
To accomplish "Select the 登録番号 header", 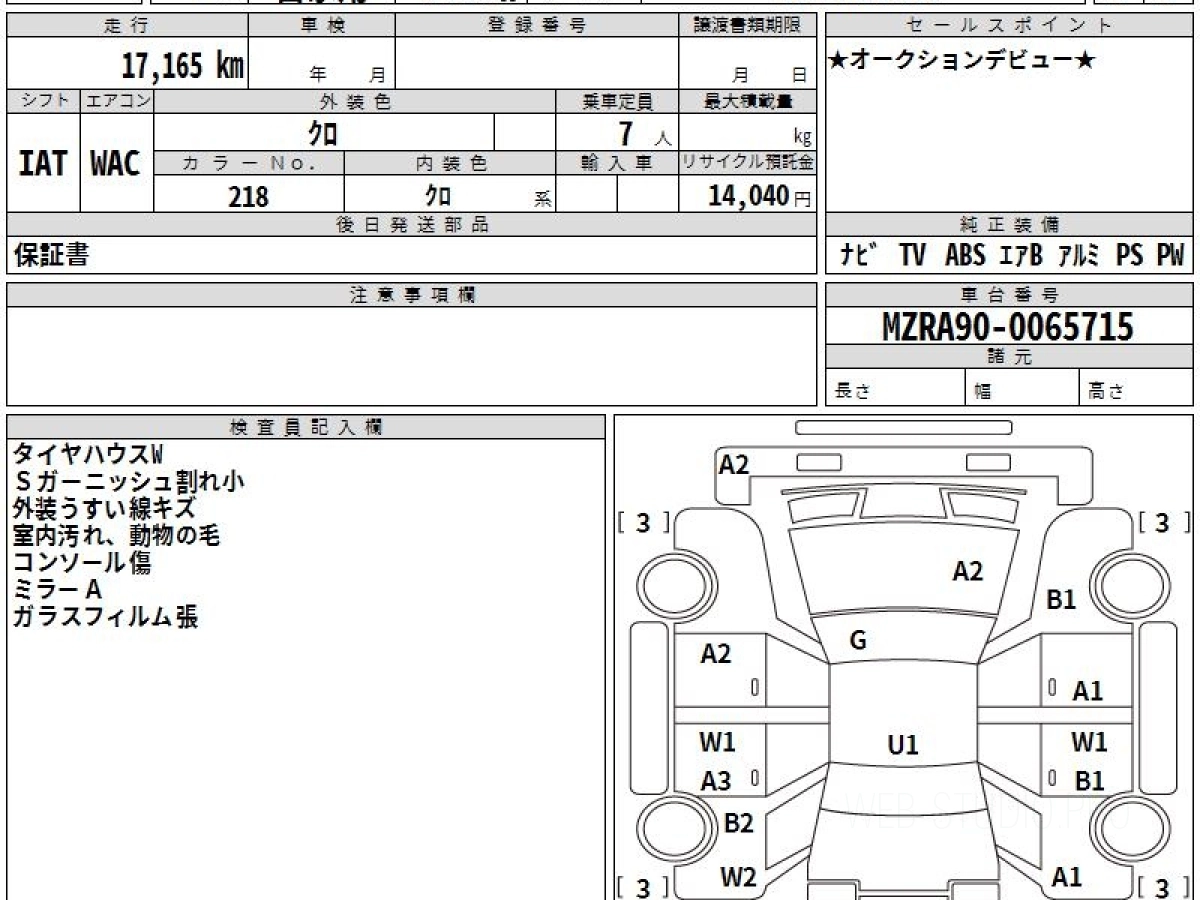I will coord(536,26).
